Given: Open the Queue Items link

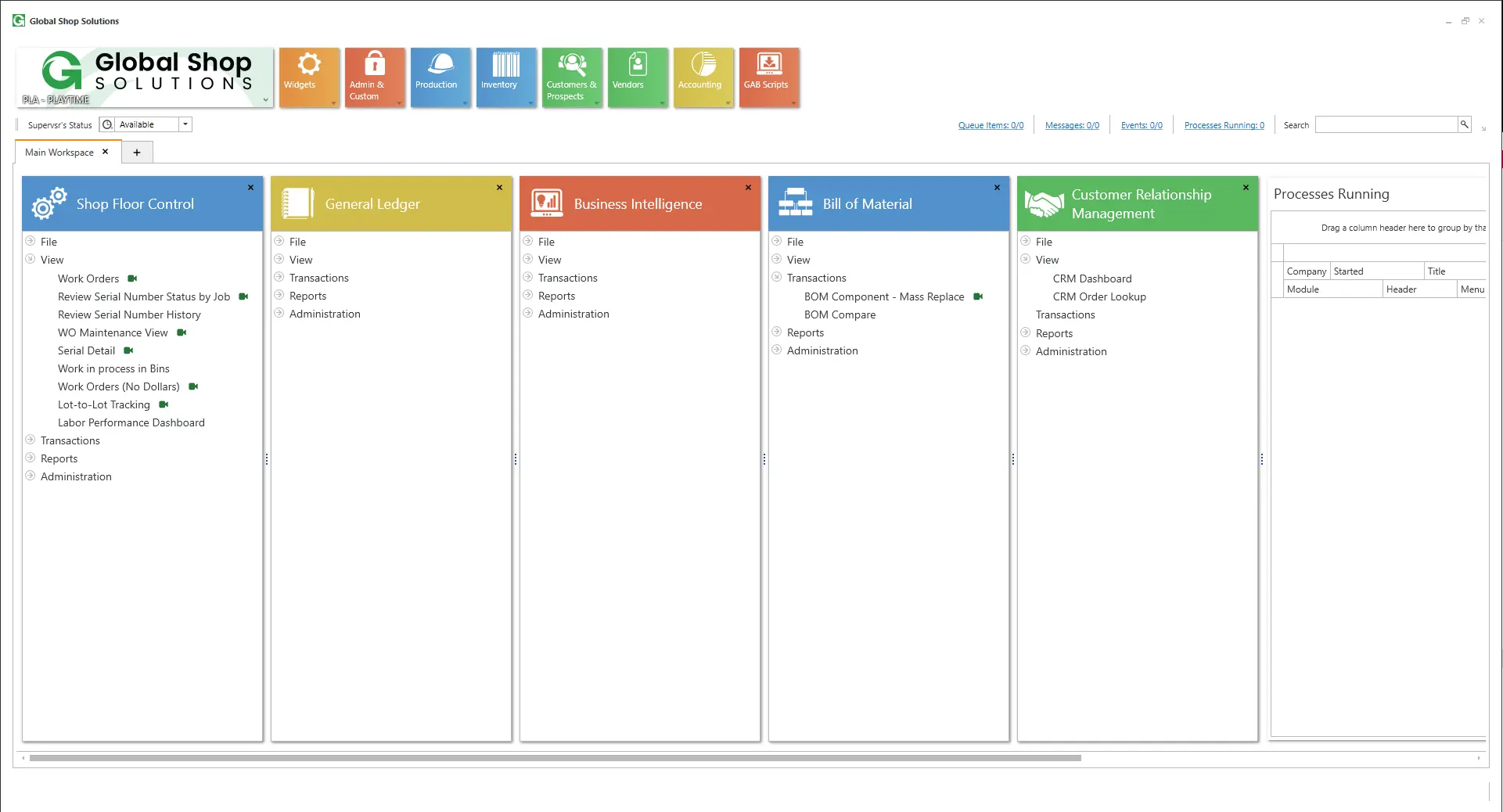Looking at the screenshot, I should point(991,125).
